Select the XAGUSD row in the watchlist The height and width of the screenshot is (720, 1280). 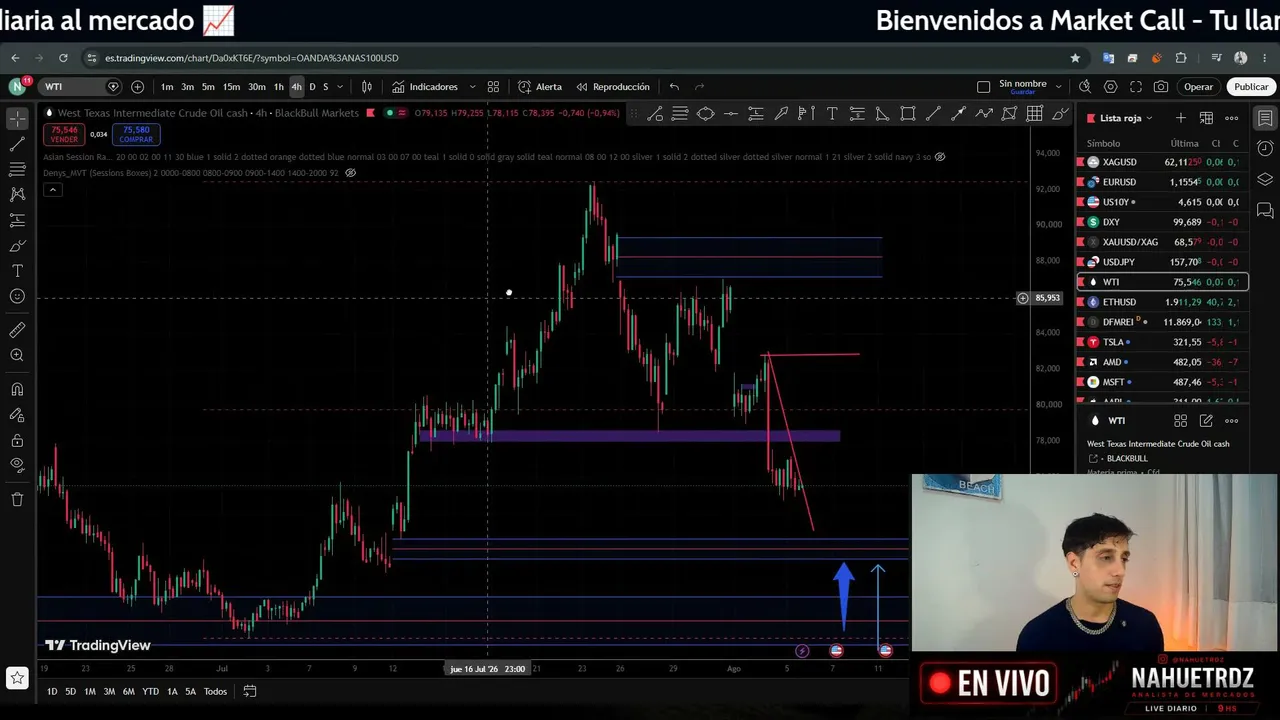1161,162
